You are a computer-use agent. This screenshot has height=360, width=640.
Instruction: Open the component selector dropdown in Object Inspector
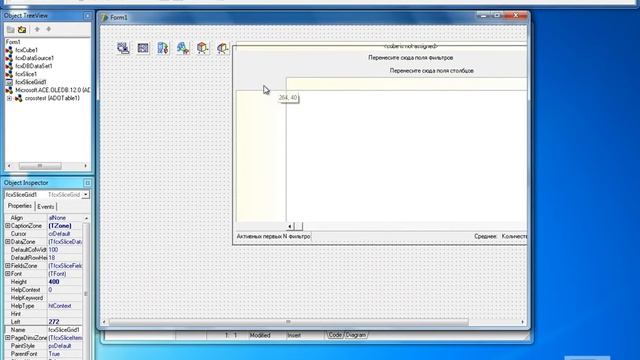[x=85, y=195]
